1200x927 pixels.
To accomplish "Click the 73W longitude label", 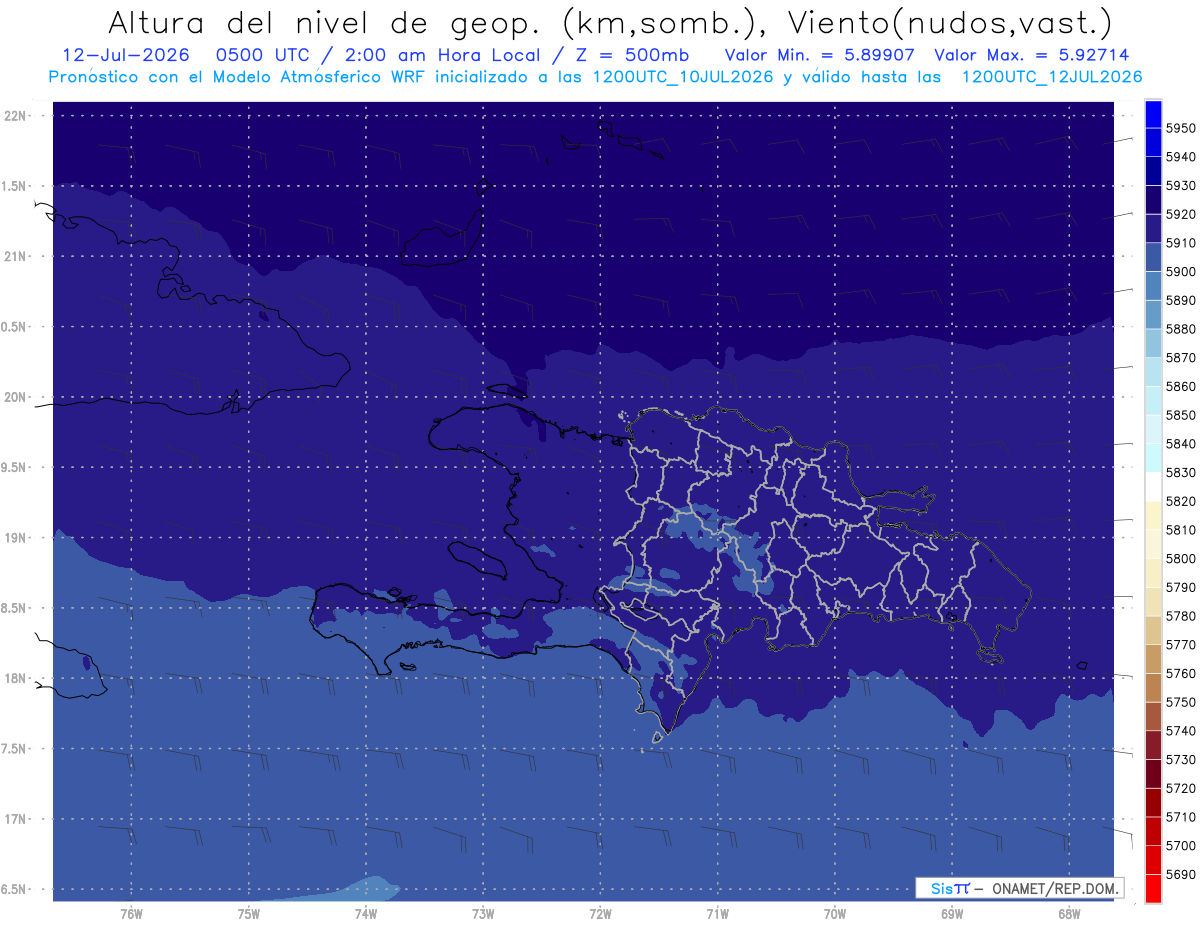I will click(483, 913).
